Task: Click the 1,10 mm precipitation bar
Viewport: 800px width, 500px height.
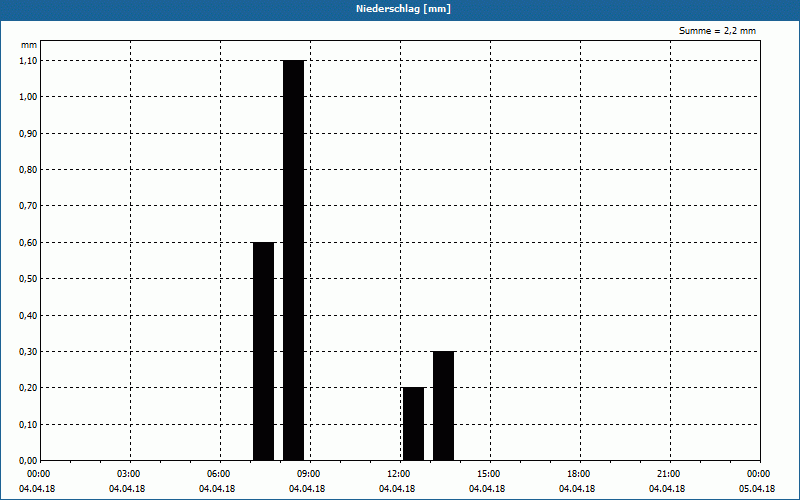Action: pyautogui.click(x=293, y=260)
